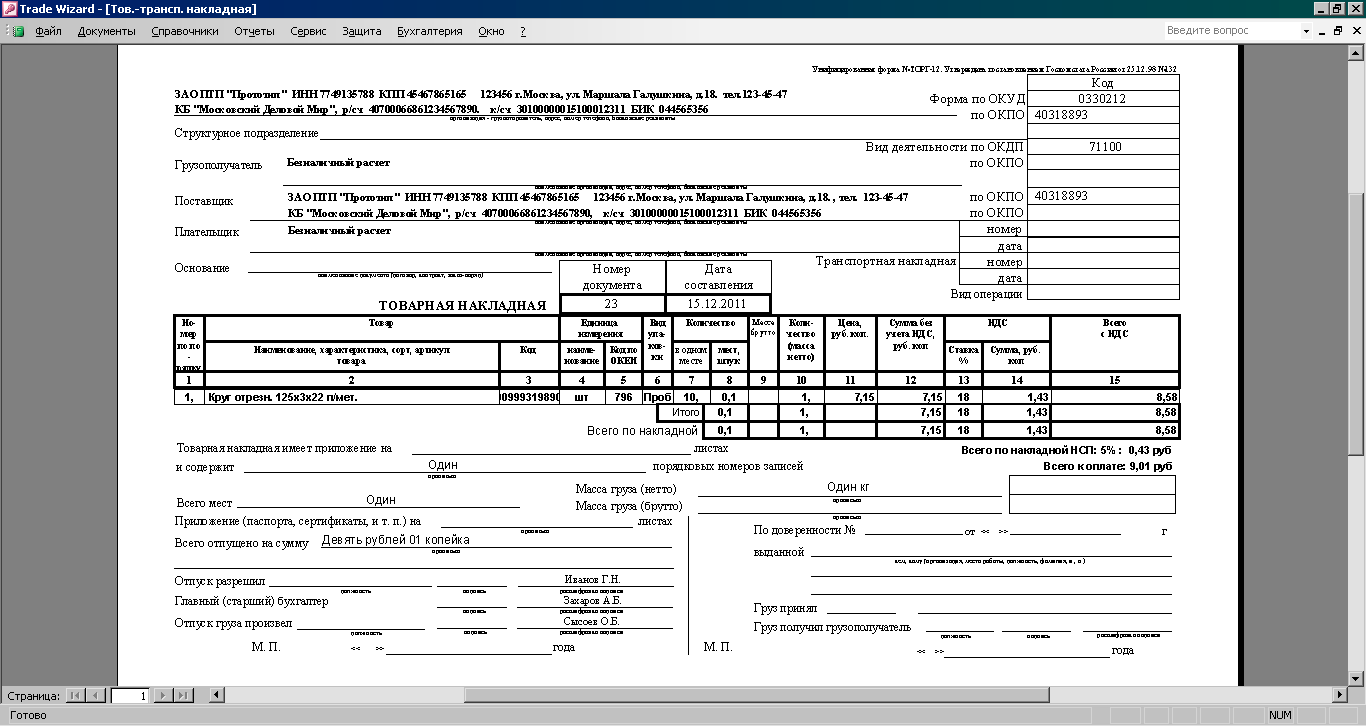This screenshot has height=726, width=1366.
Task: Click 'Всего по накладной НСП: 5% : 0,43 руб'
Action: [1067, 450]
